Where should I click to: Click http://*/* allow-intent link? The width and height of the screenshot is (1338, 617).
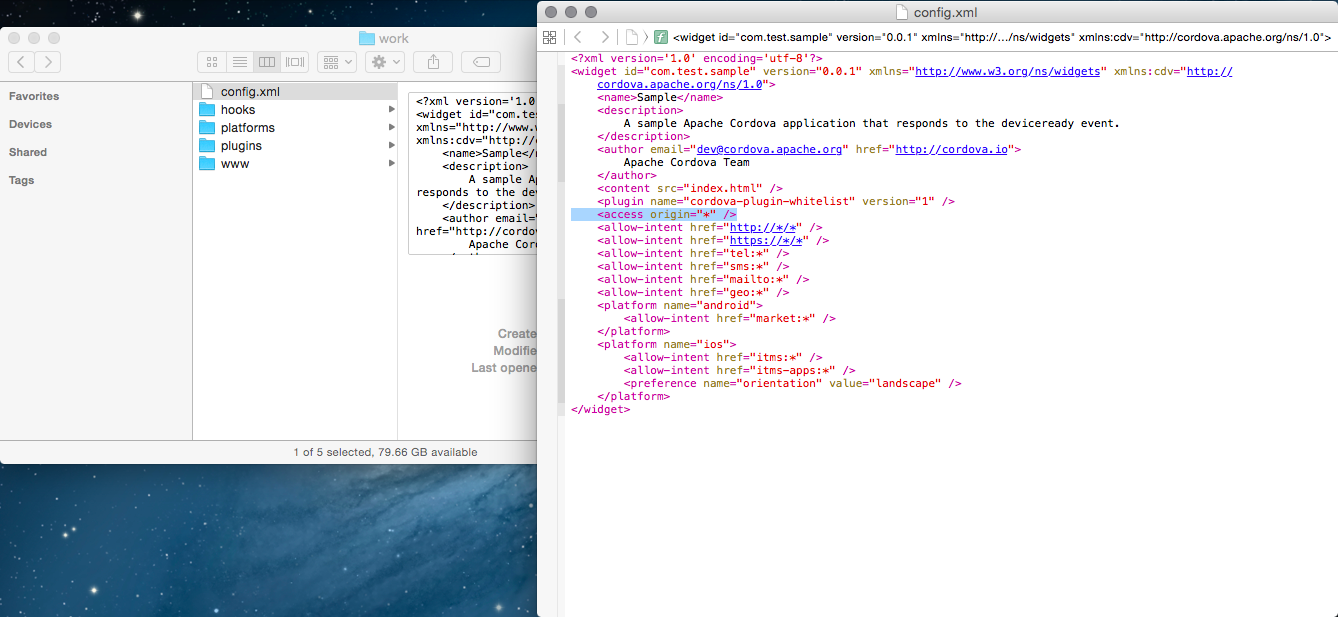coord(763,227)
